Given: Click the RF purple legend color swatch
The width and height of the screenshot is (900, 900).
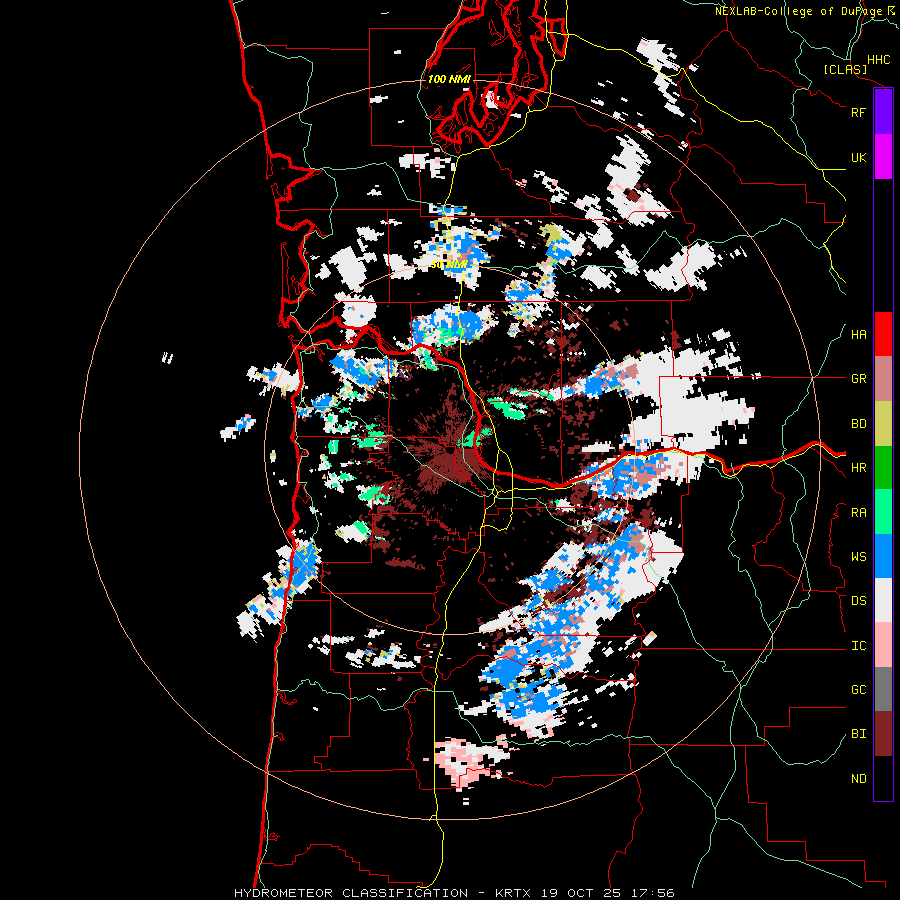Looking at the screenshot, I should tap(883, 112).
